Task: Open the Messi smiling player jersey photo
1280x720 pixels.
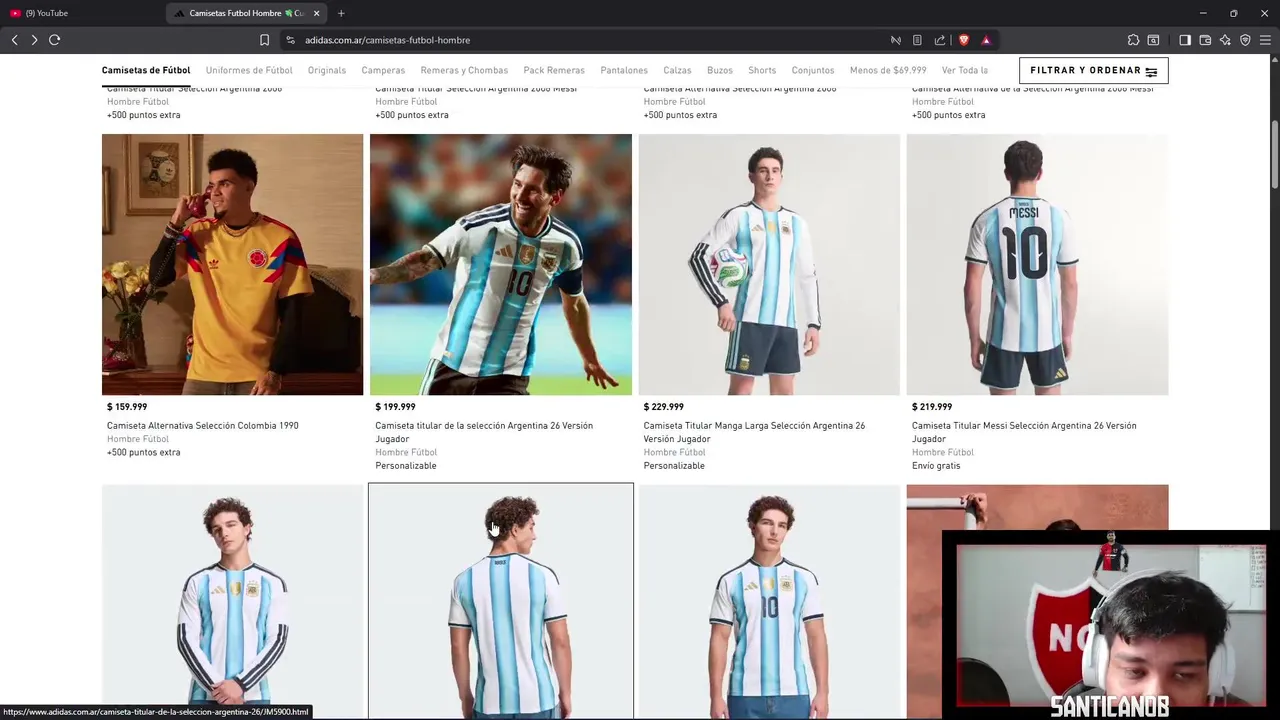Action: point(501,264)
